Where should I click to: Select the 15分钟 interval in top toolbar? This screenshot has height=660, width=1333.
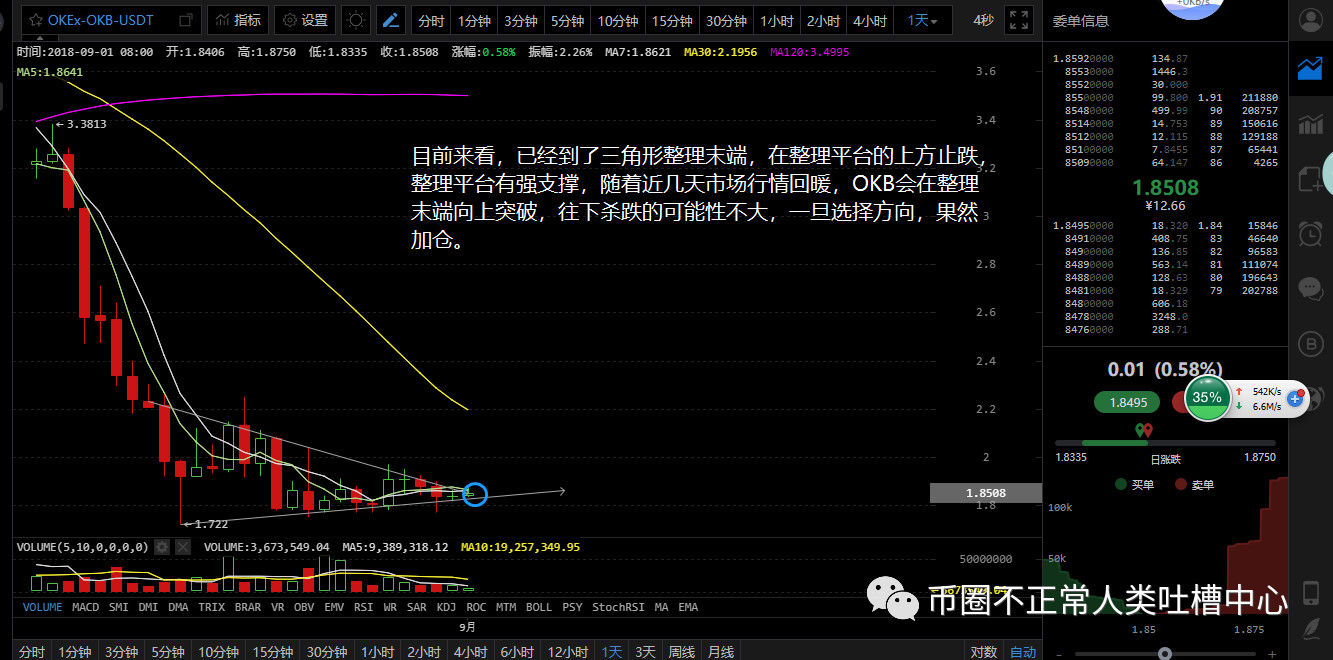671,20
